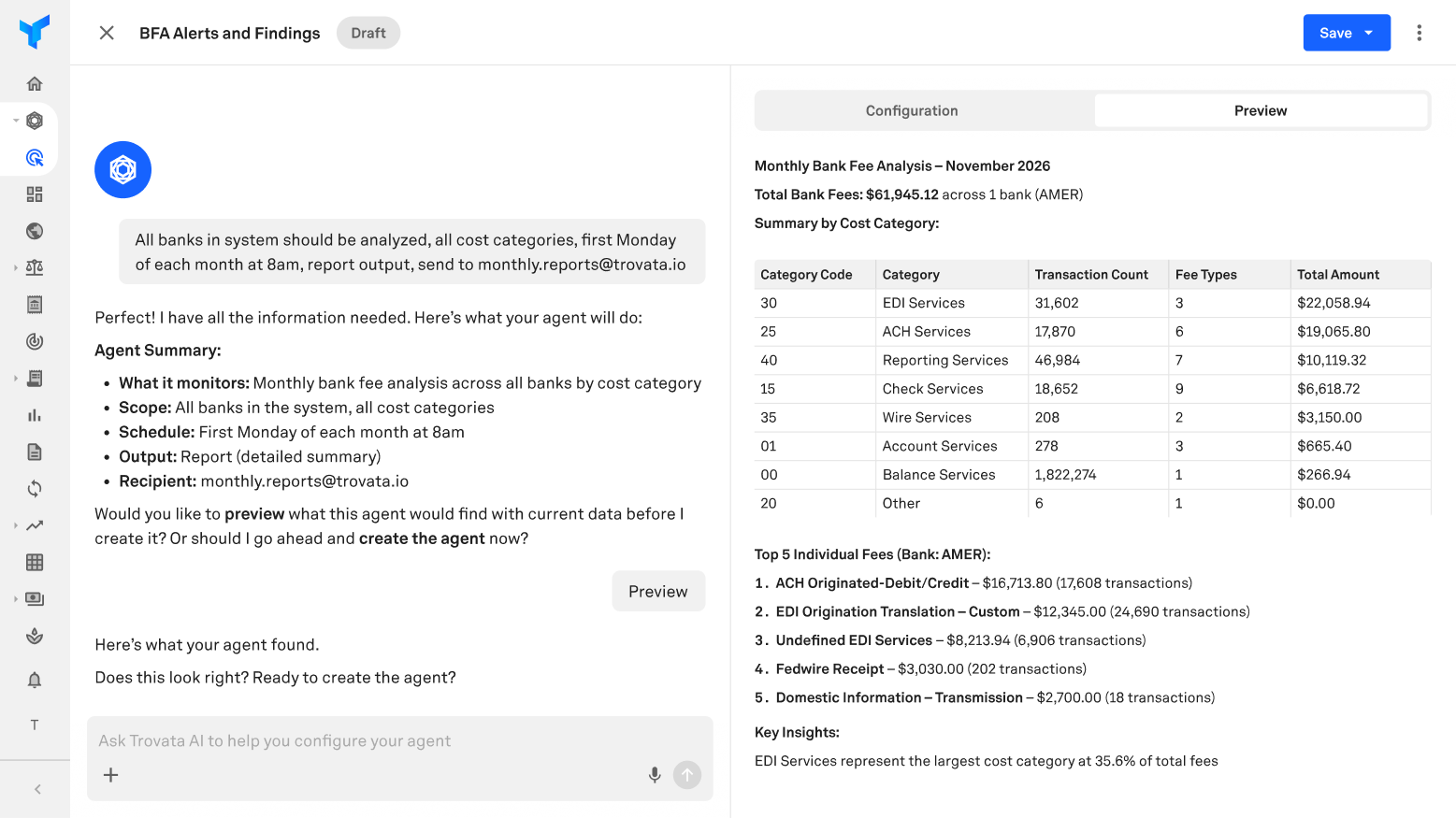Screen dimensions: 1456x818
Task: Open the radar target icon in sidebar
Action: (x=35, y=341)
